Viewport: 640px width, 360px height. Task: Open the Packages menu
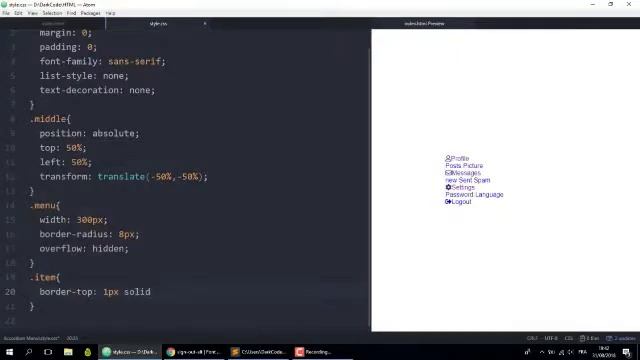click(90, 13)
